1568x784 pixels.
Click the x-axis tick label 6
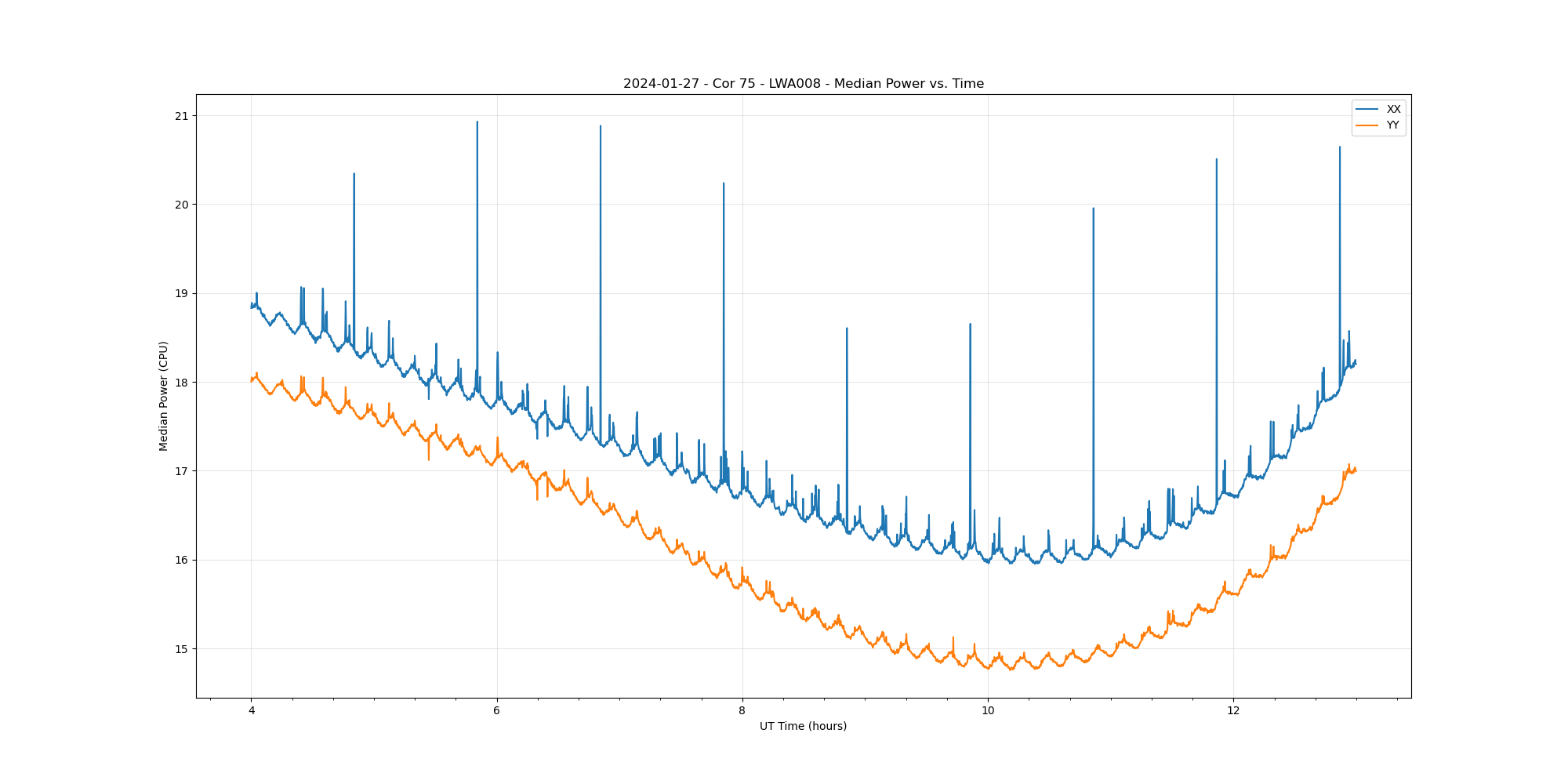tap(496, 711)
